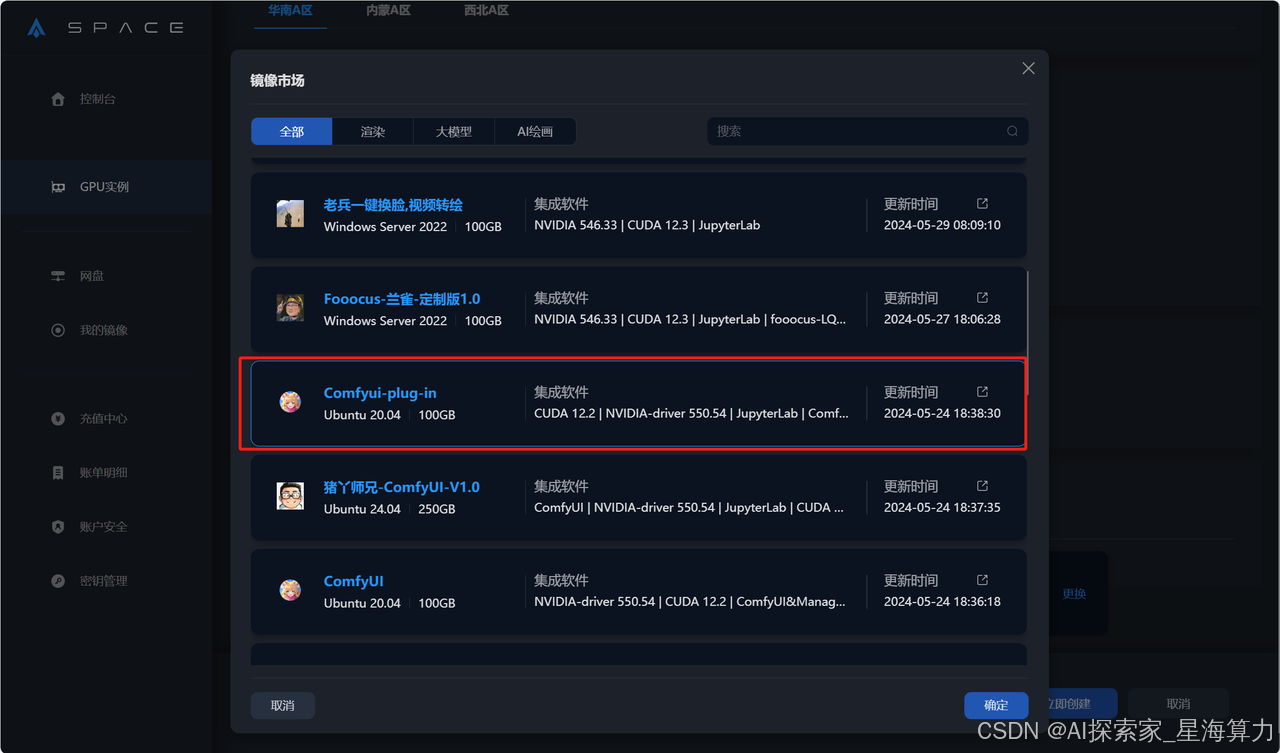The height and width of the screenshot is (753, 1280).
Task: Click update time 2024-05-29 08:09:10
Action: (942, 225)
